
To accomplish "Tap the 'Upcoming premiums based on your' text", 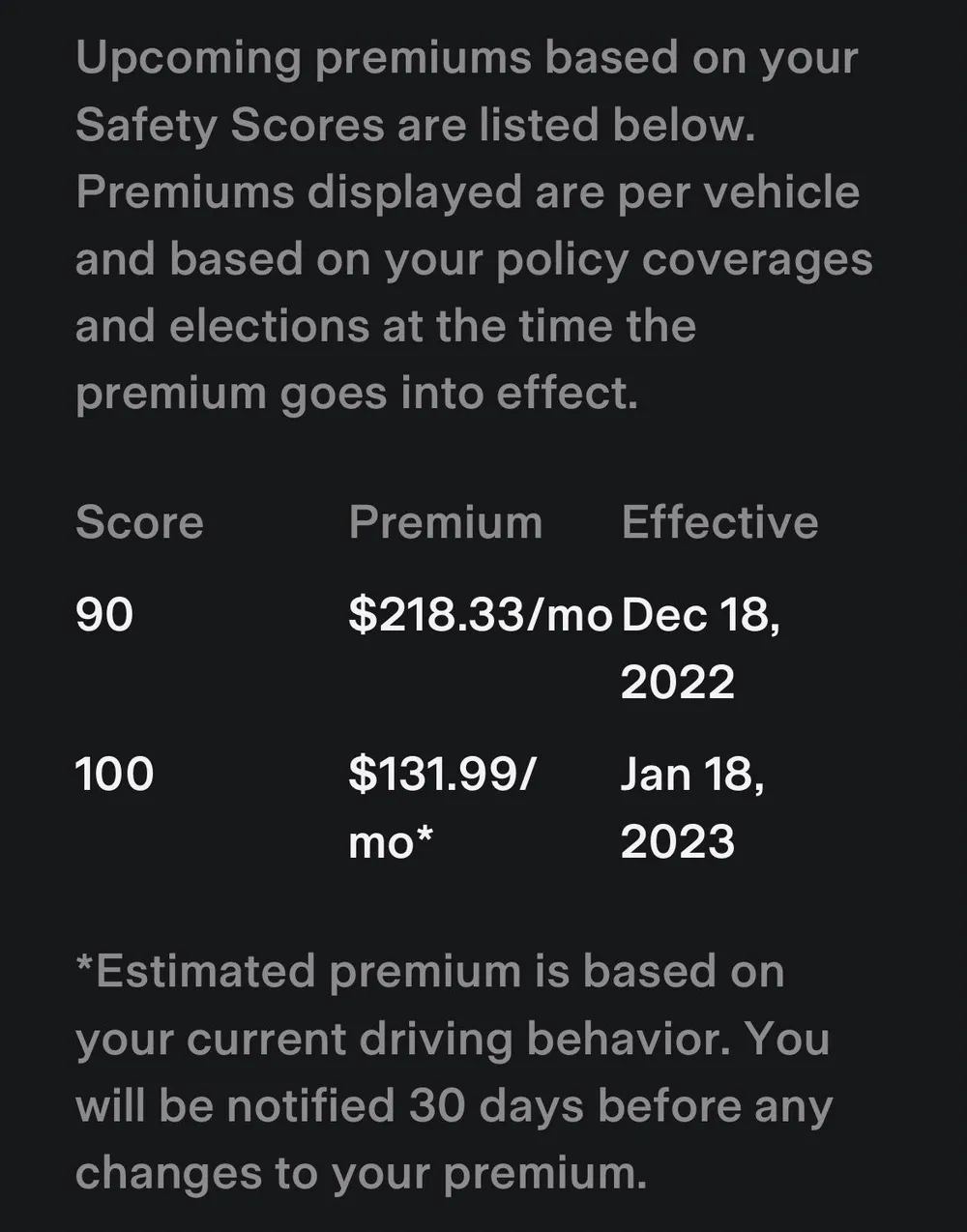I will click(467, 60).
